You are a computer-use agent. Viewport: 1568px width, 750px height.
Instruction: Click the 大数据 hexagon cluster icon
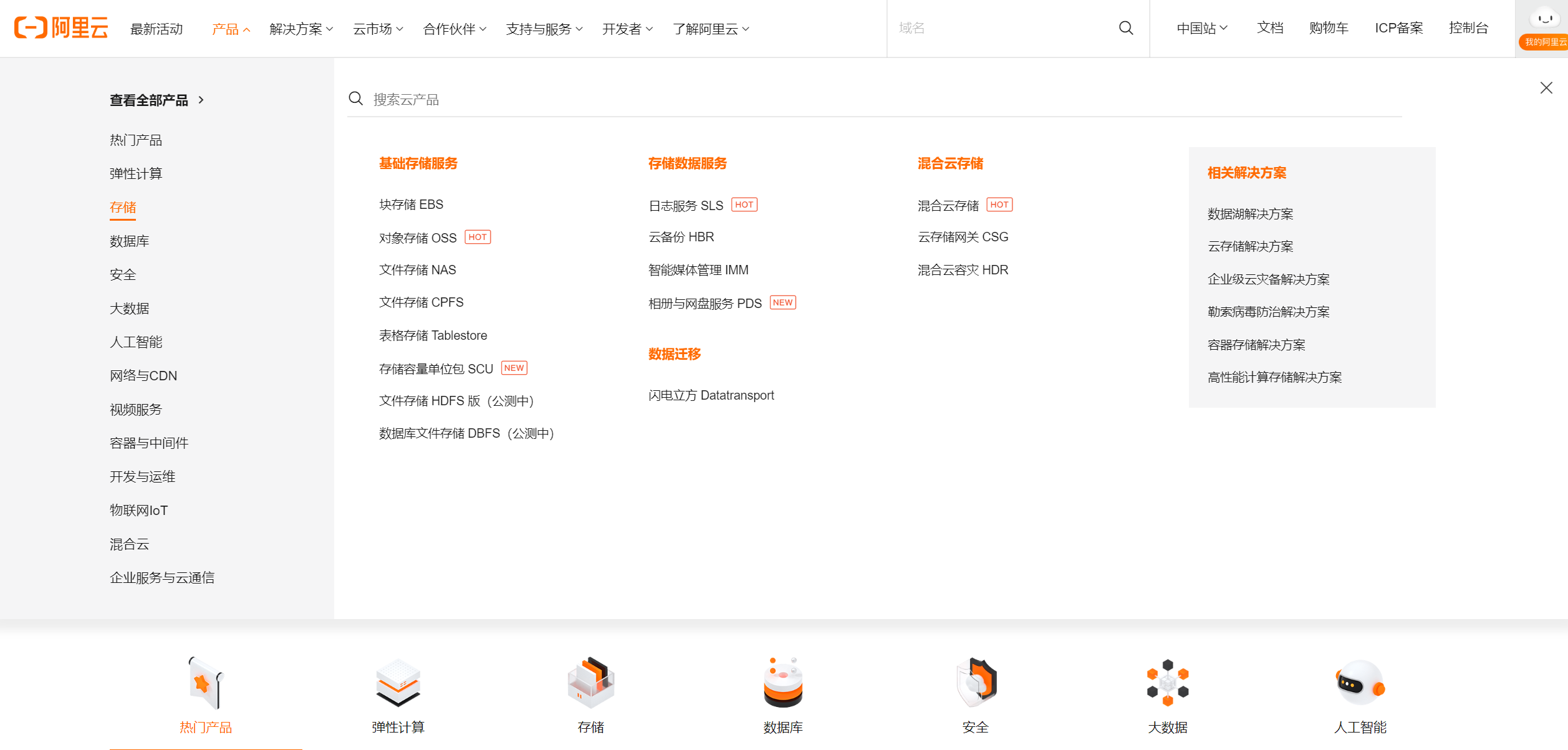pyautogui.click(x=1168, y=683)
